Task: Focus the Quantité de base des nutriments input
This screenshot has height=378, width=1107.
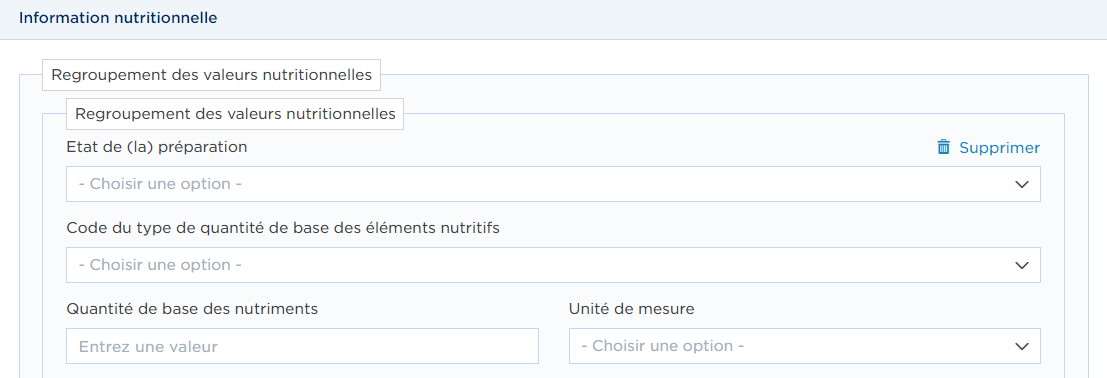Action: click(x=302, y=346)
